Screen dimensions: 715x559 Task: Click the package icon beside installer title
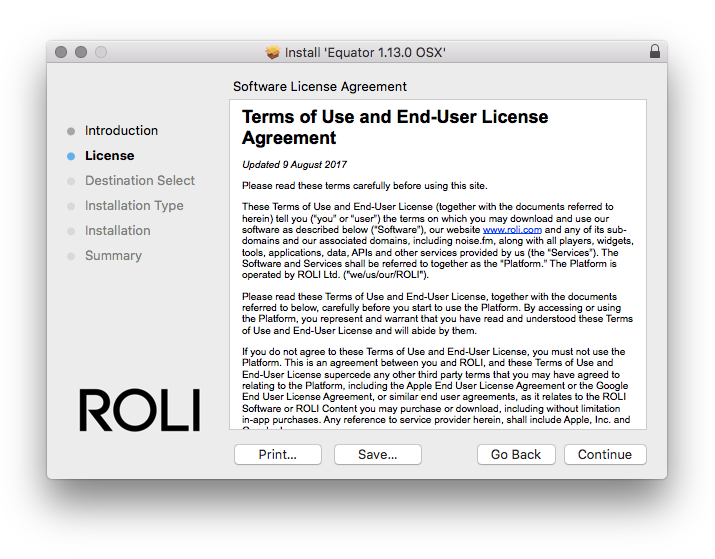pos(273,52)
